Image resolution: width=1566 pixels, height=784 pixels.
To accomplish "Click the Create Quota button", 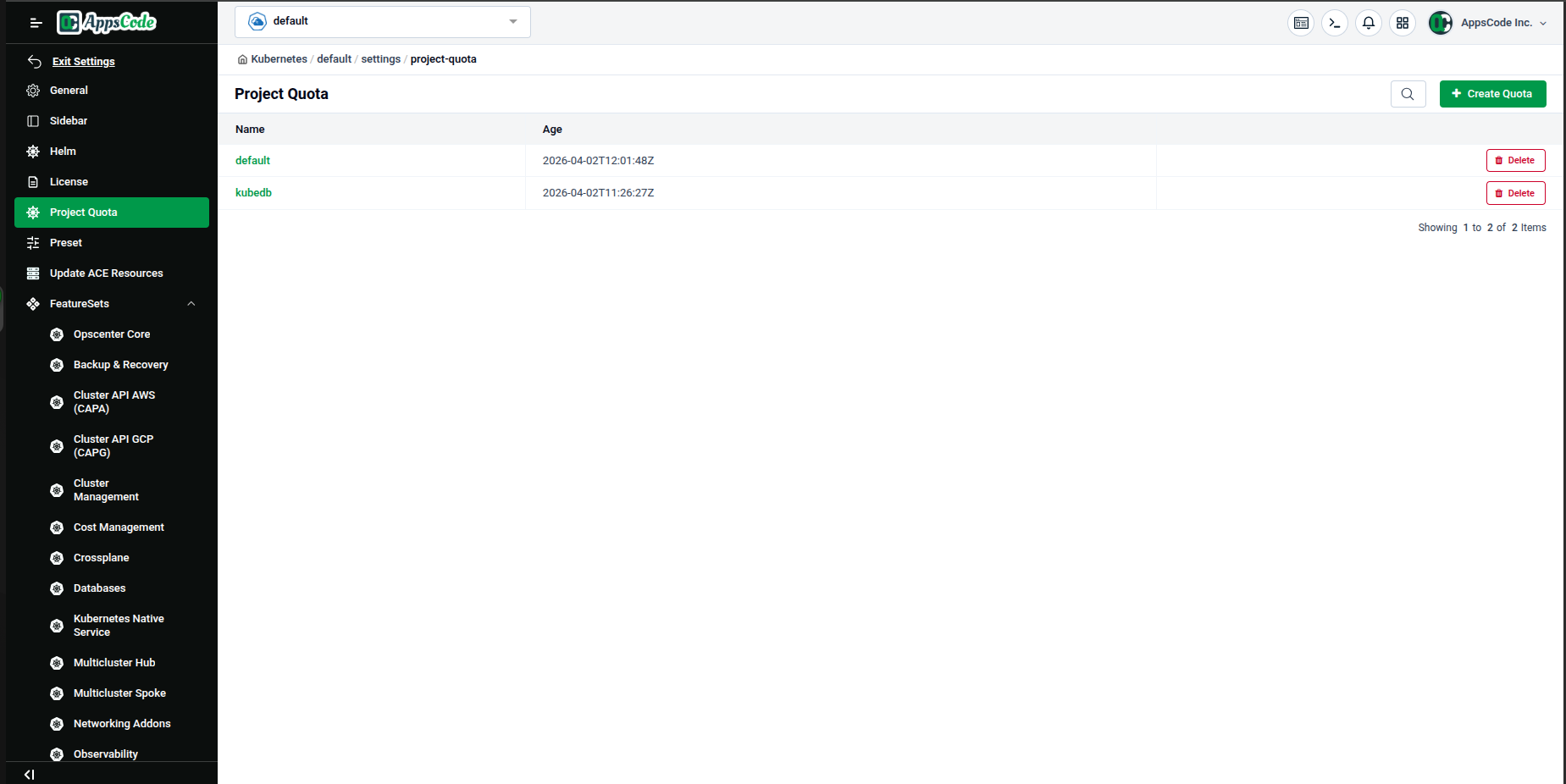I will click(x=1492, y=94).
